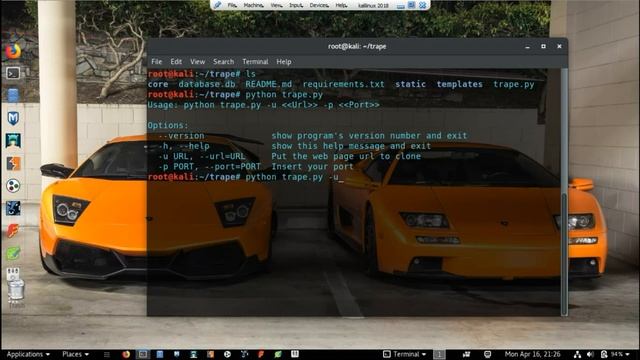Viewport: 640px width, 360px height.
Task: Expand the system menu arrow beside the battery
Action: [628, 354]
